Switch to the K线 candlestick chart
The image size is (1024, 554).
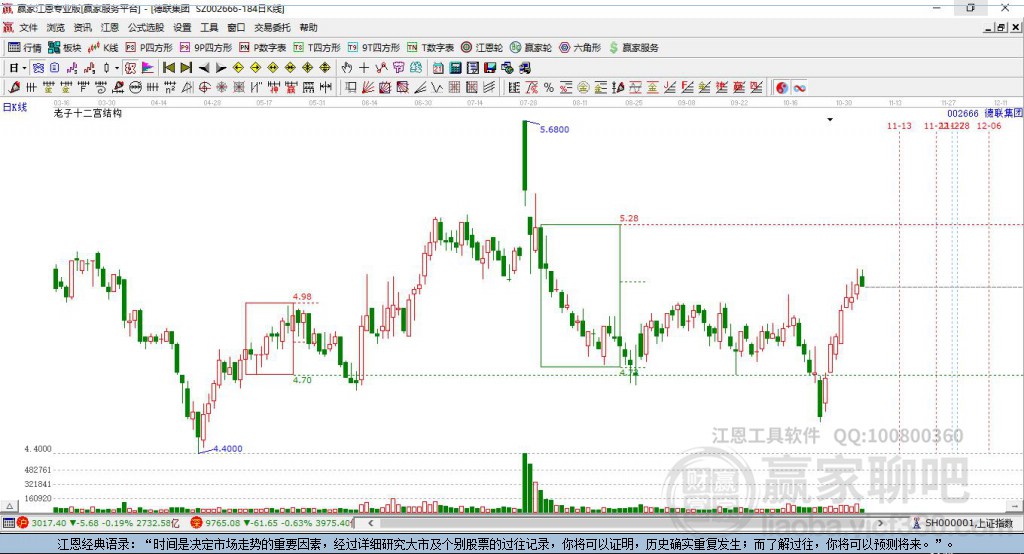click(103, 48)
